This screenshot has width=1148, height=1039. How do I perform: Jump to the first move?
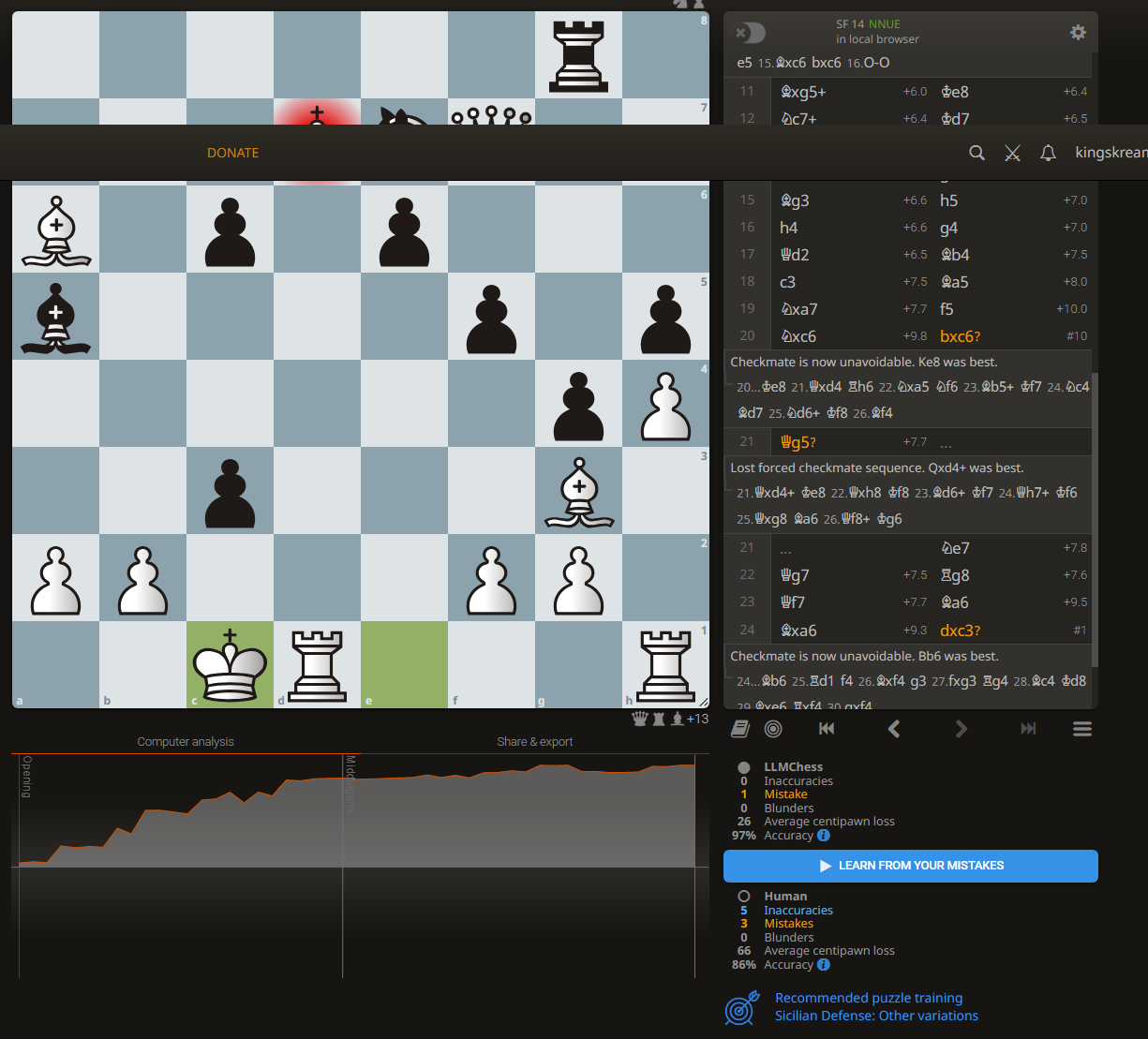(827, 729)
